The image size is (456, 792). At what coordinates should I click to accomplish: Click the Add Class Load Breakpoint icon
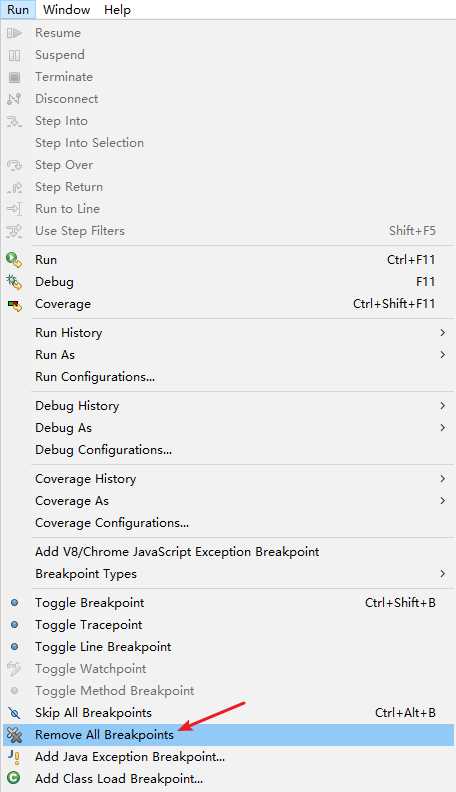coord(14,778)
